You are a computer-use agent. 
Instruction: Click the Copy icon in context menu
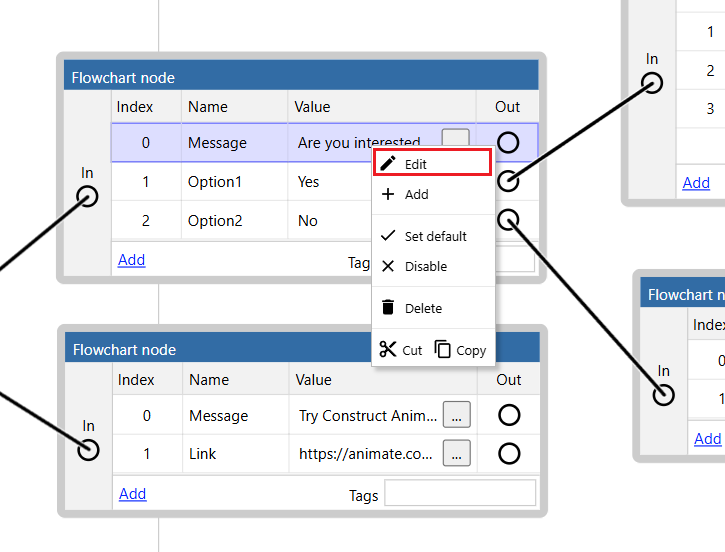443,349
